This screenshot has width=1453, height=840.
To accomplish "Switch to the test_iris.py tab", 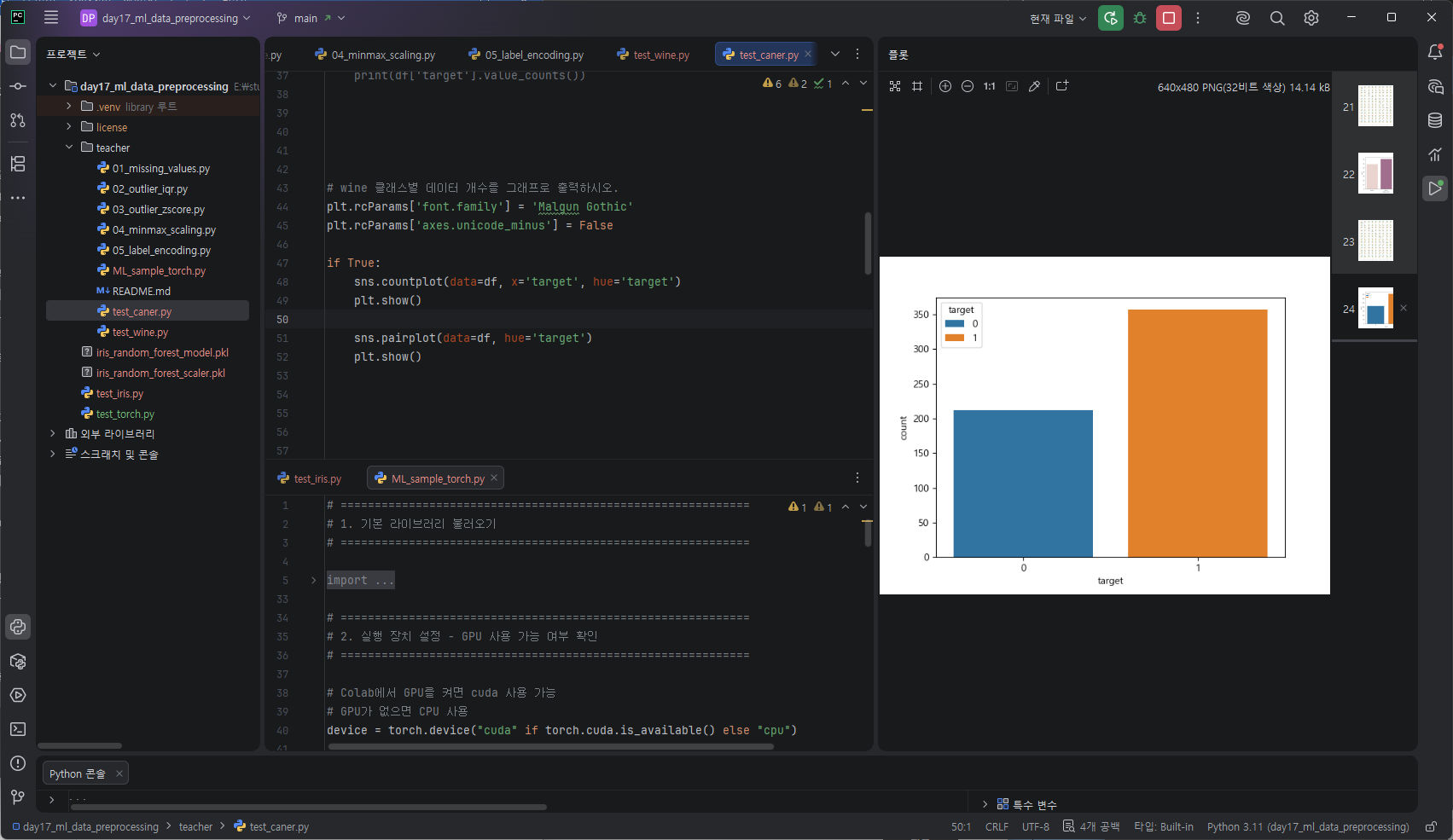I will tap(309, 478).
